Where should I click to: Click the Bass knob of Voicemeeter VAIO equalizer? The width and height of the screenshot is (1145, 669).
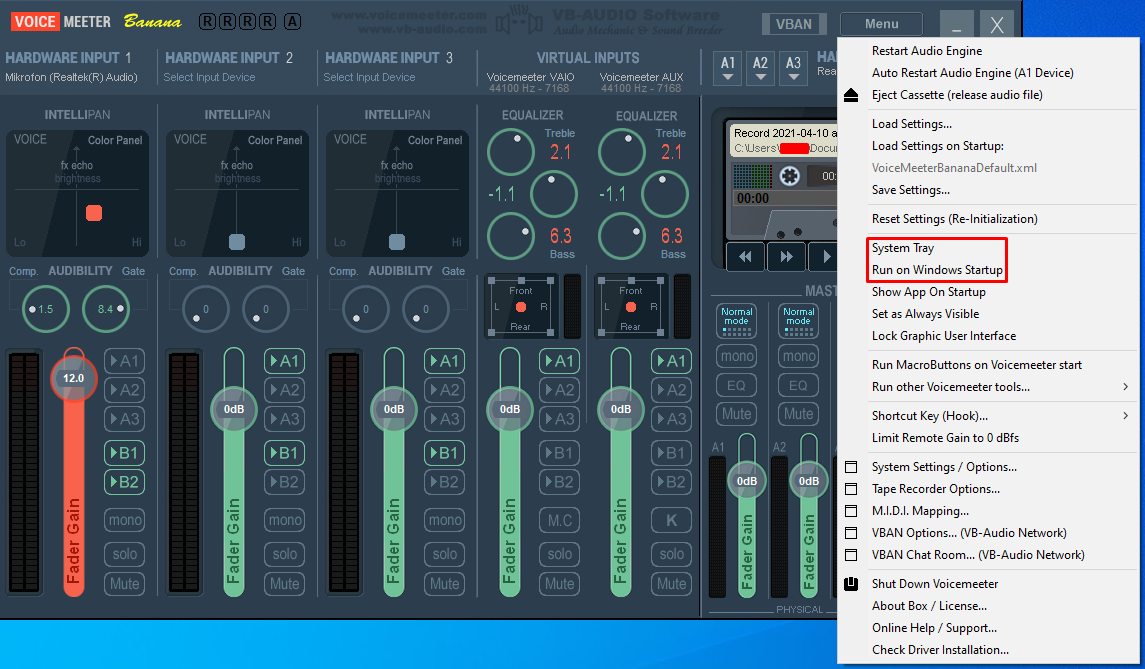pos(511,236)
